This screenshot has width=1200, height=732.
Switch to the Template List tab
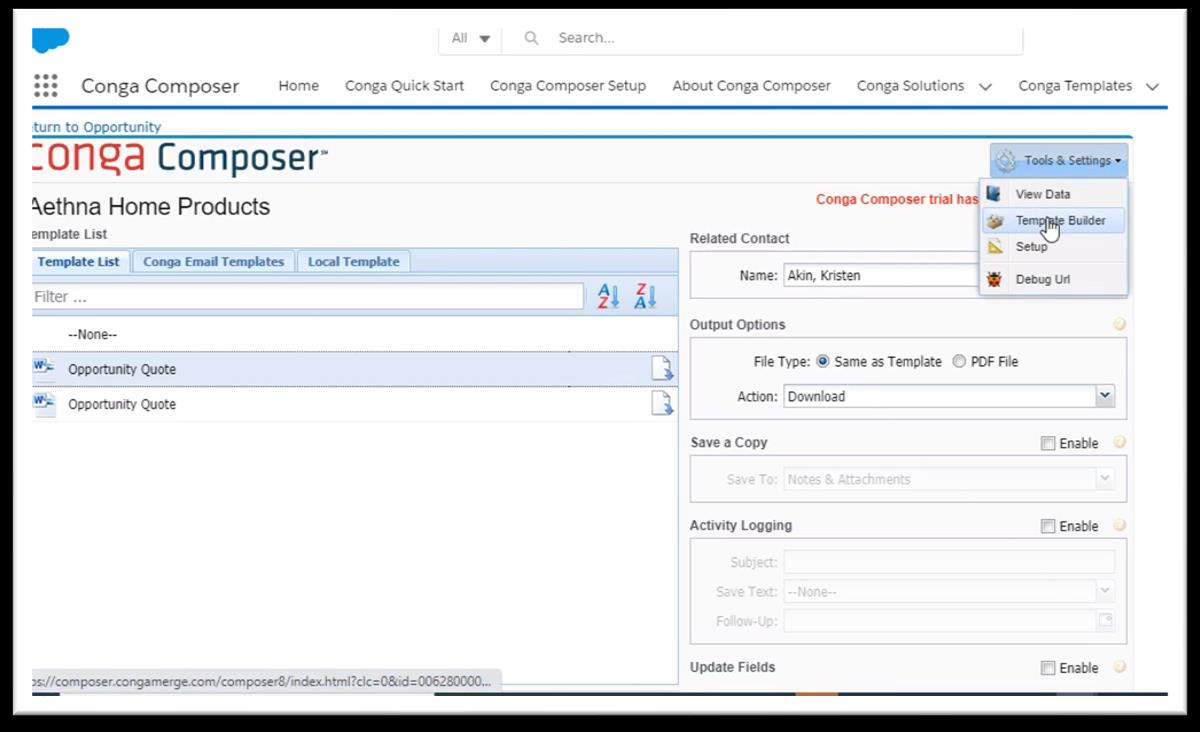click(79, 261)
